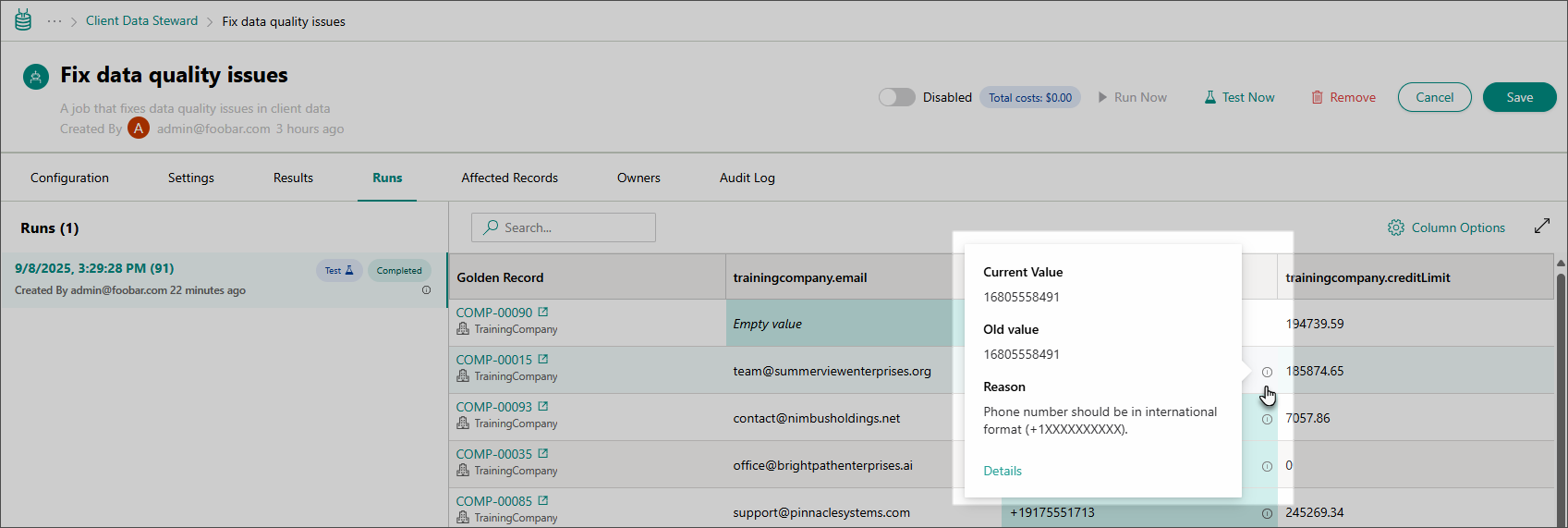Expand table to full screen

[1541, 227]
